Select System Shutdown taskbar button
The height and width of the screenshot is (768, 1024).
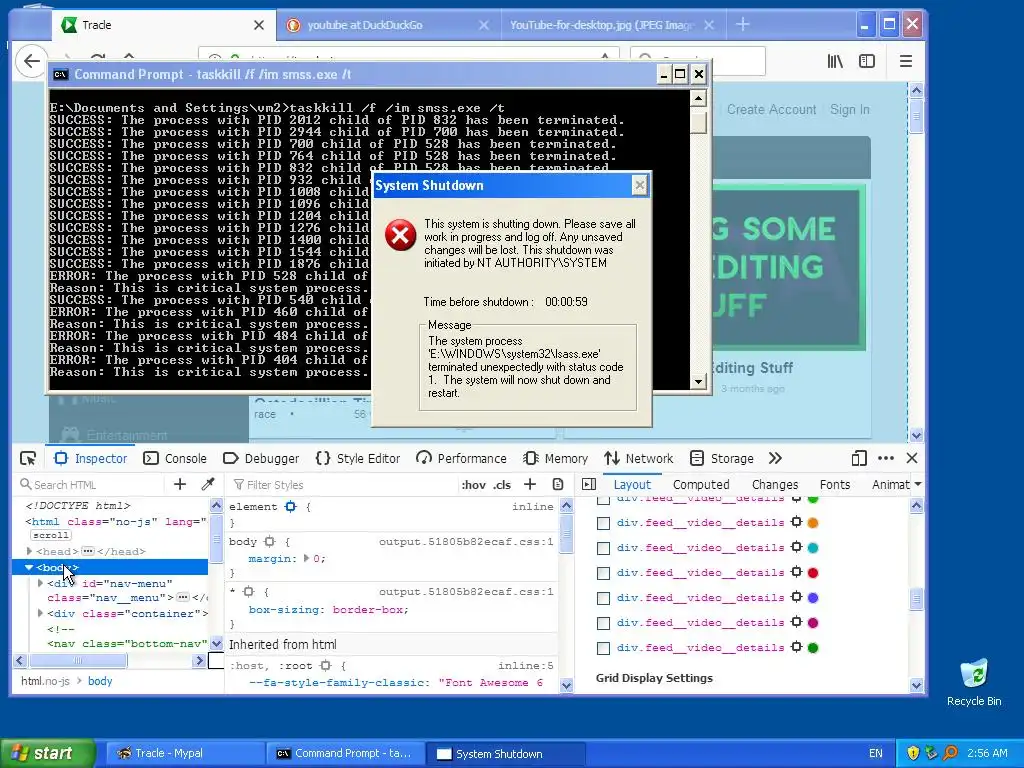(x=505, y=754)
